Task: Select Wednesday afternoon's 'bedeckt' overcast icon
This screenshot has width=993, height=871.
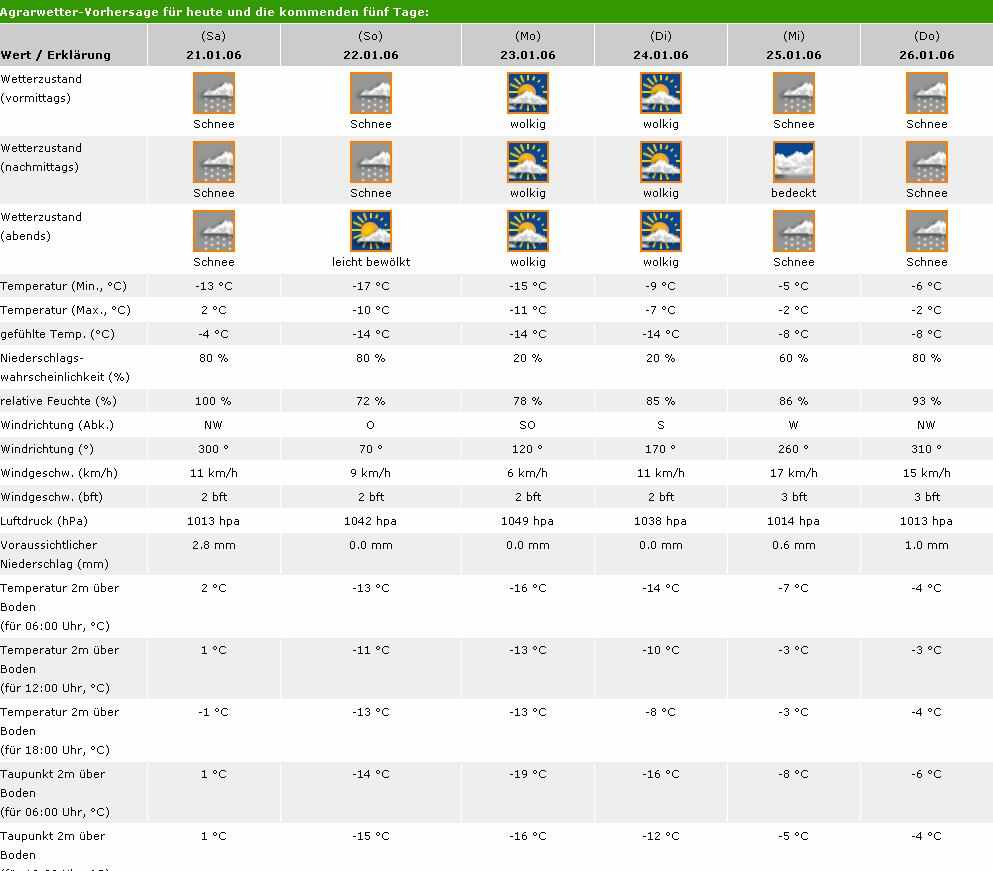Action: click(x=793, y=162)
